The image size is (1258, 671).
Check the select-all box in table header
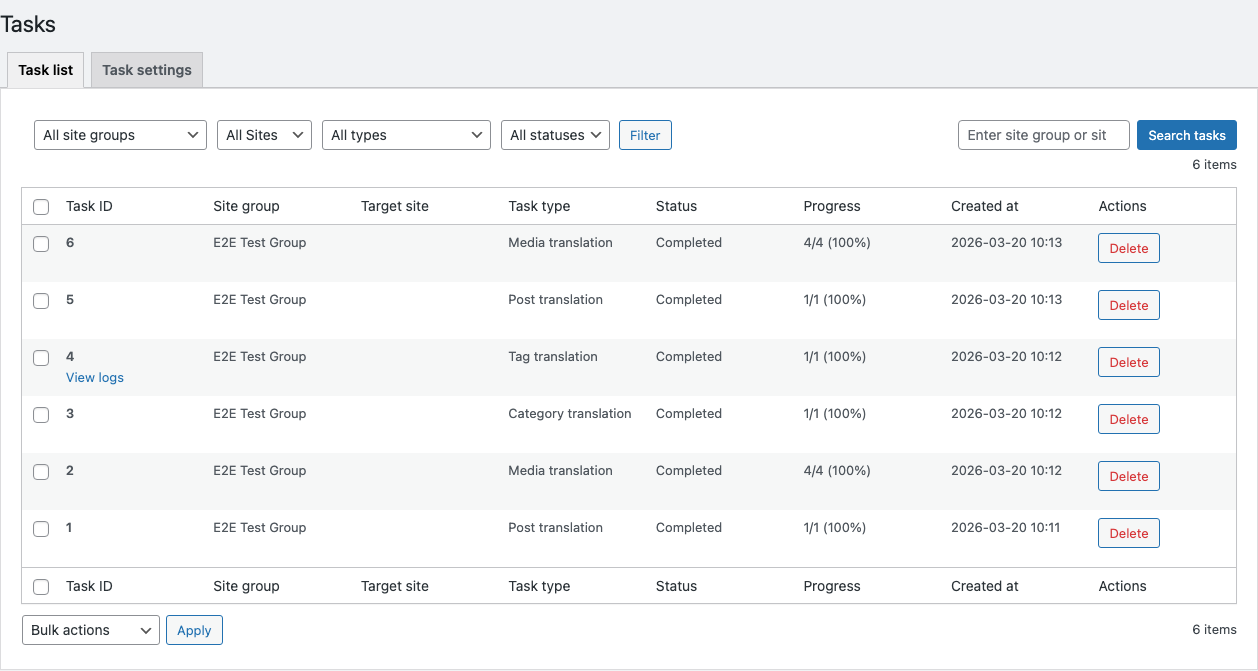click(x=41, y=207)
